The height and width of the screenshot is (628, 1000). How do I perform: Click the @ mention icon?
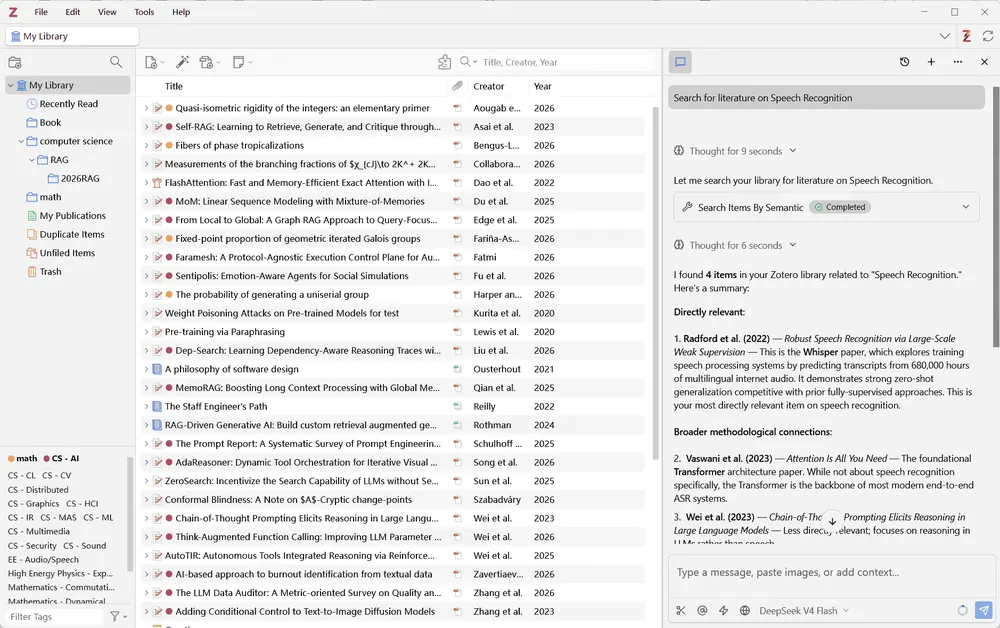coord(702,610)
